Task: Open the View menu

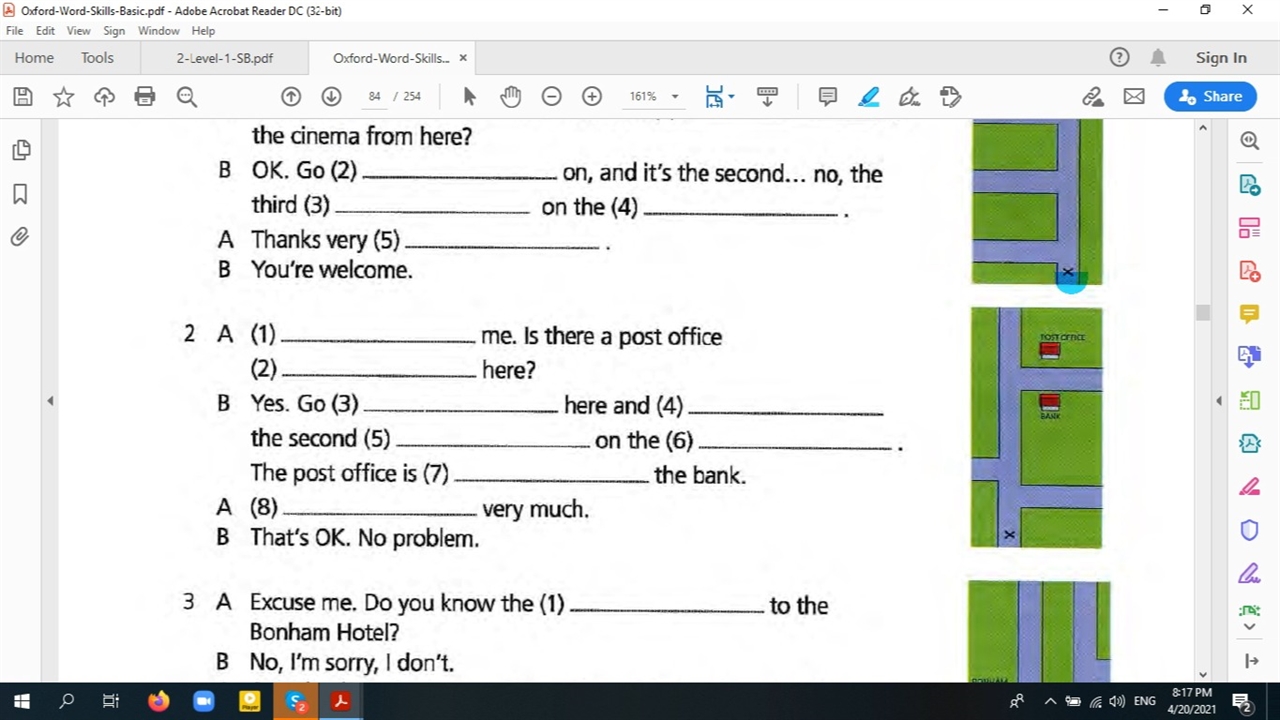Action: tap(78, 31)
